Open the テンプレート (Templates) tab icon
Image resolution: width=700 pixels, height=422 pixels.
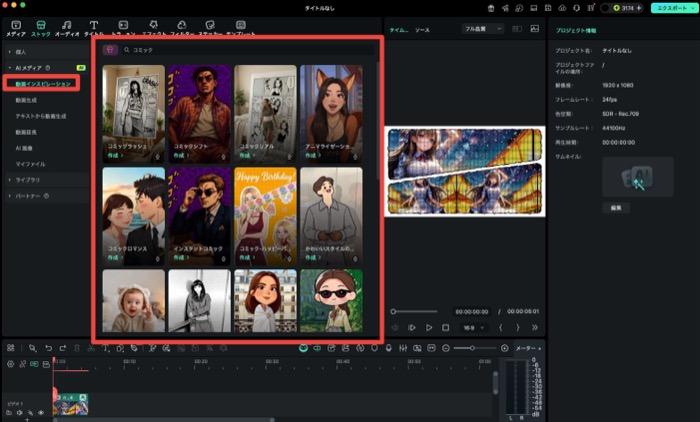241,25
